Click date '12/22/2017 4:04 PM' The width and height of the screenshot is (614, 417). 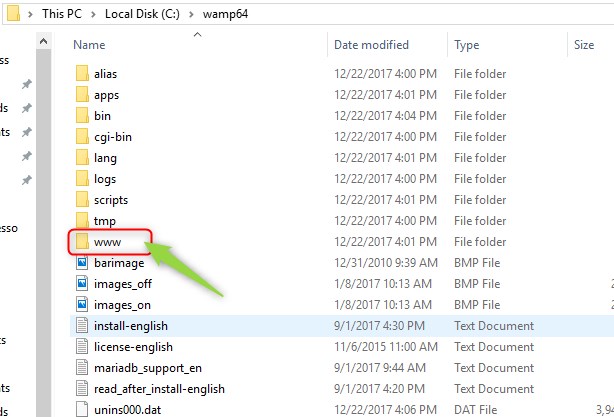pyautogui.click(x=385, y=116)
